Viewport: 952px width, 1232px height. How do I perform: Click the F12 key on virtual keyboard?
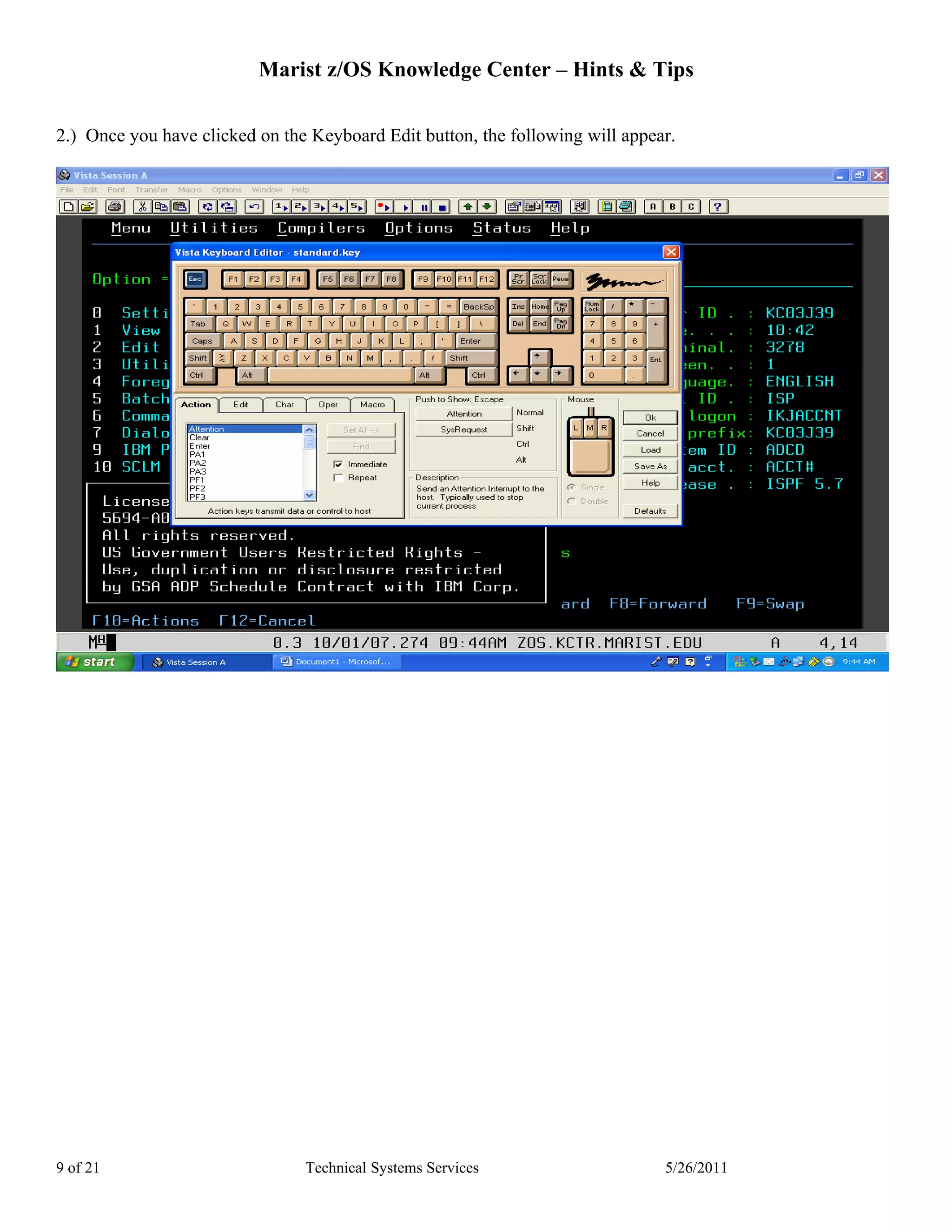coord(487,279)
